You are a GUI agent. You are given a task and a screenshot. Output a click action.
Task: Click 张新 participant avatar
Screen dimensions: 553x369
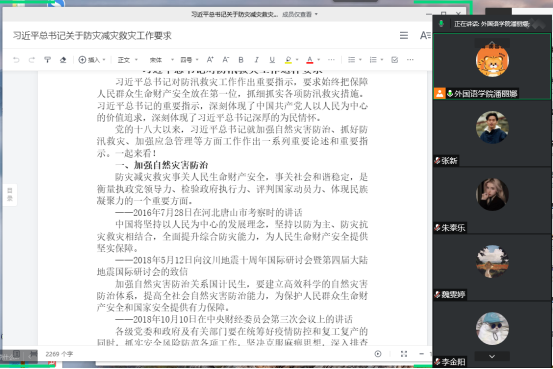click(492, 127)
